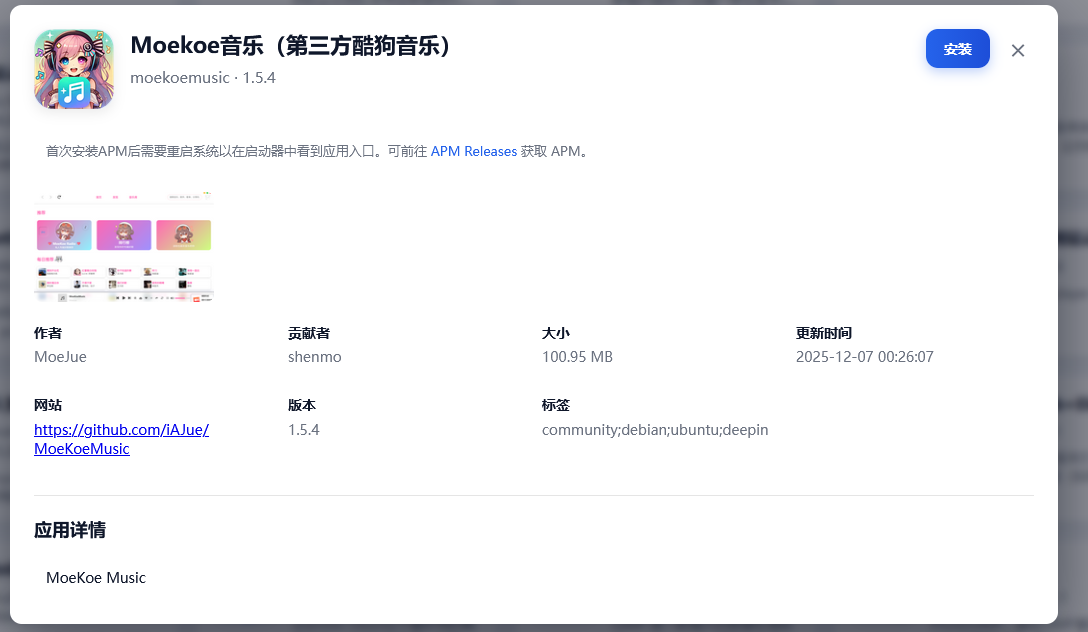
Task: Select the rightmost navigation tab in preview
Action: (133, 197)
